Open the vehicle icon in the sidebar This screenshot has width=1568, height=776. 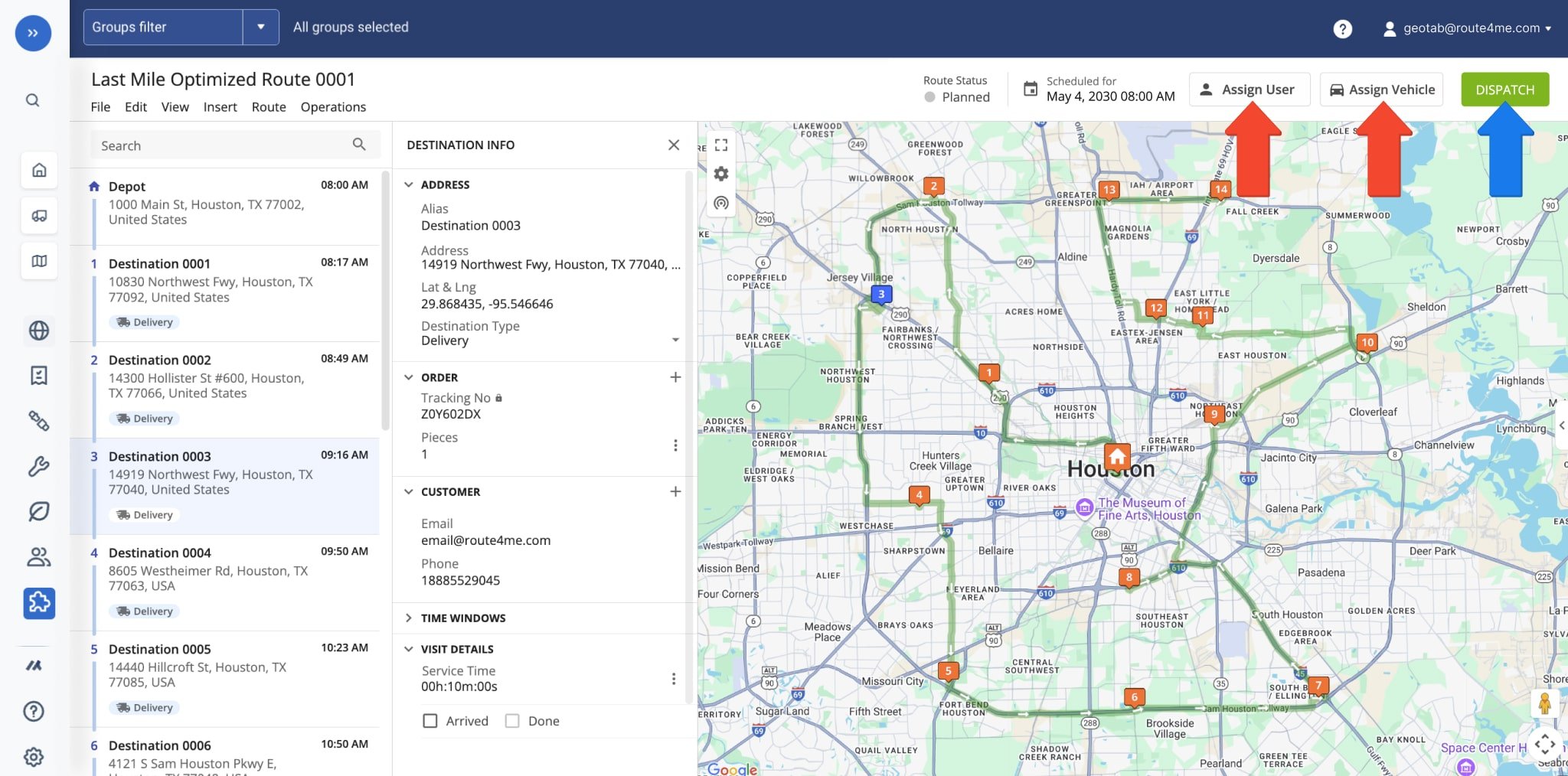tap(39, 216)
